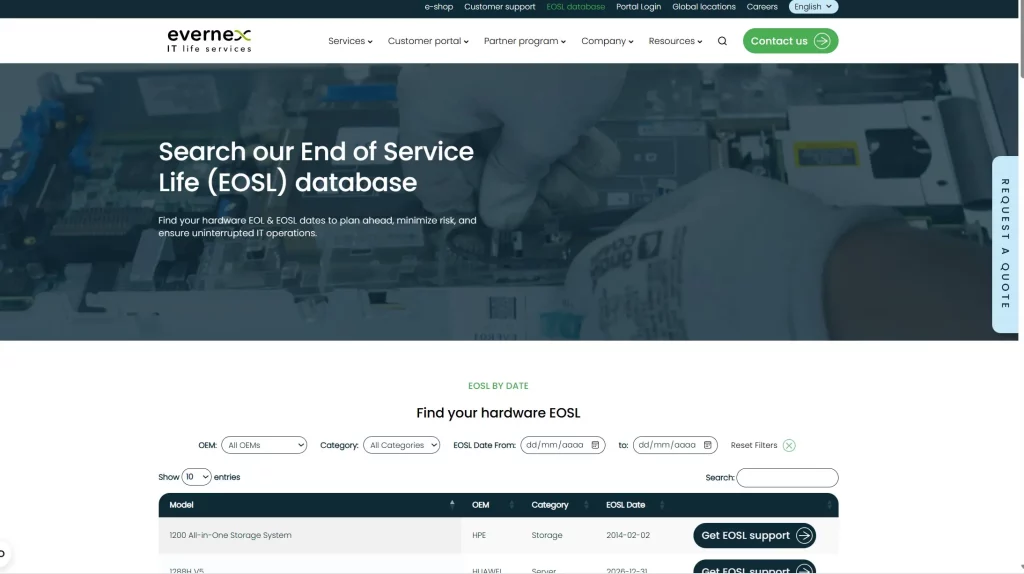Image resolution: width=1024 pixels, height=574 pixels.
Task: Expand the Partner program menu
Action: 524,41
